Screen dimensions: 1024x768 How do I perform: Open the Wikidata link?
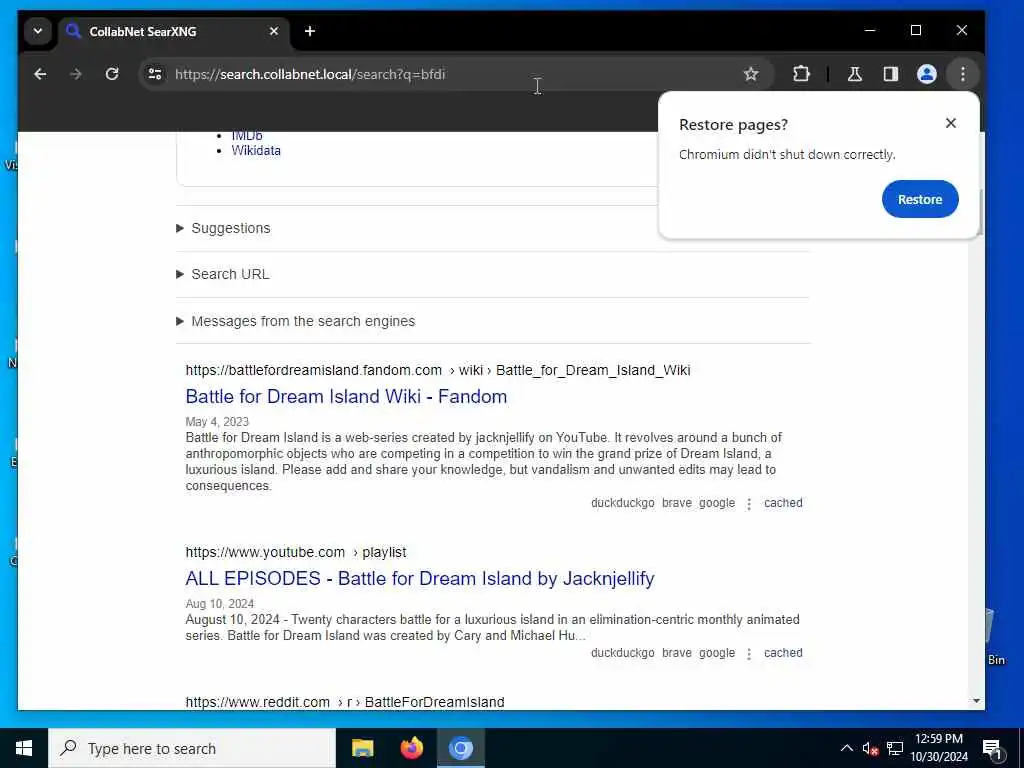[256, 151]
